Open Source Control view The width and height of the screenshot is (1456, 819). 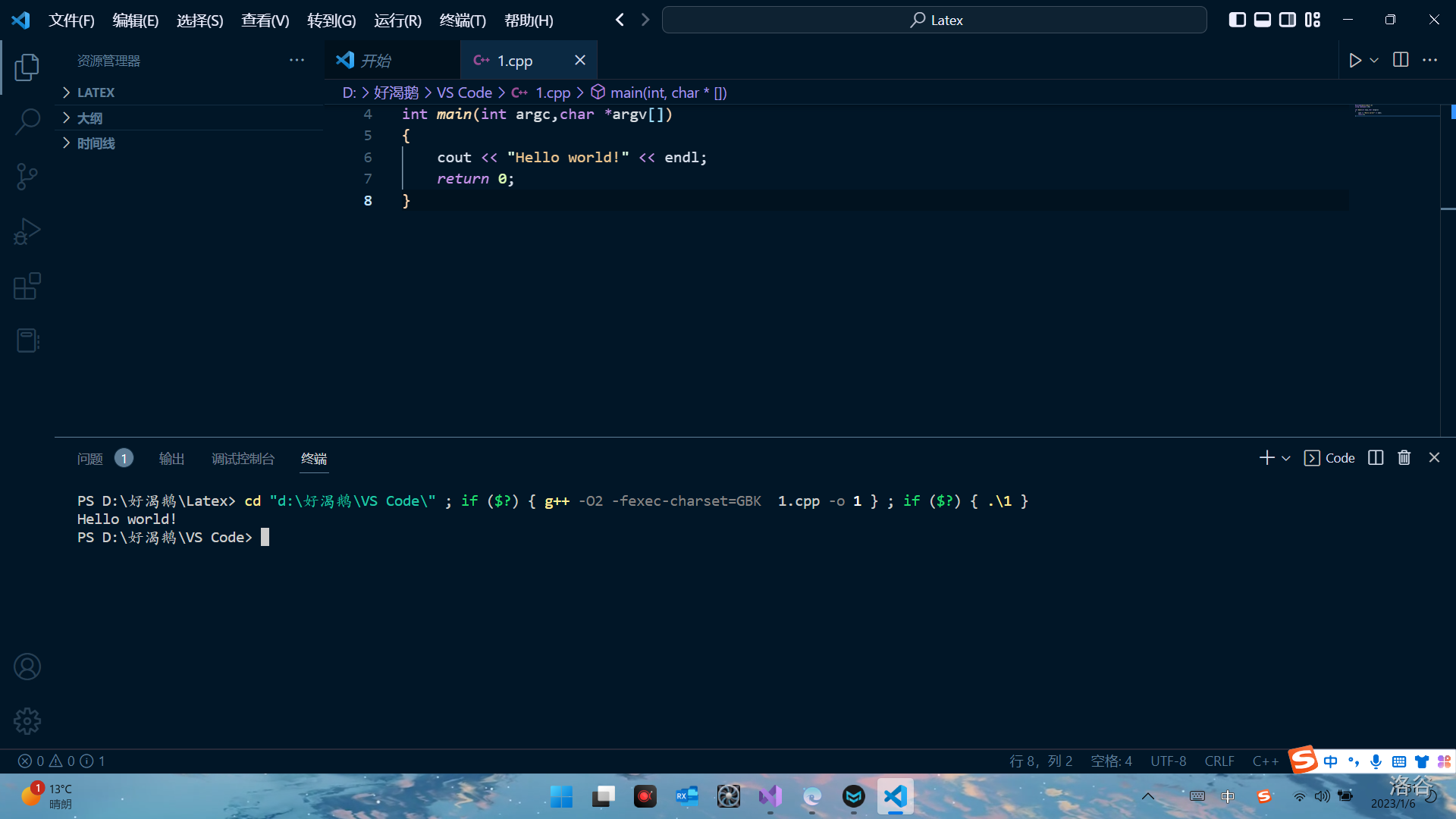pos(27,177)
